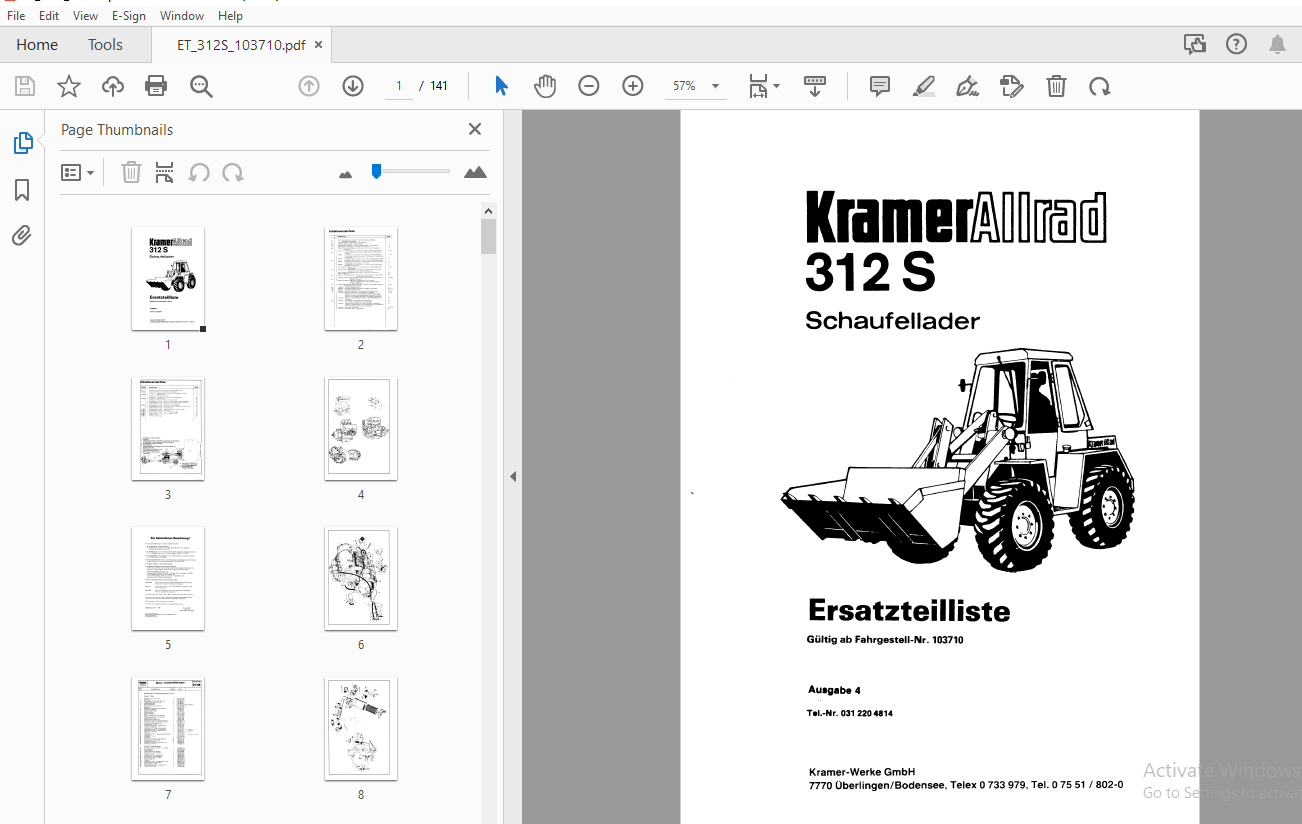Collapse the navigation pane side arrow
1302x824 pixels.
point(513,477)
